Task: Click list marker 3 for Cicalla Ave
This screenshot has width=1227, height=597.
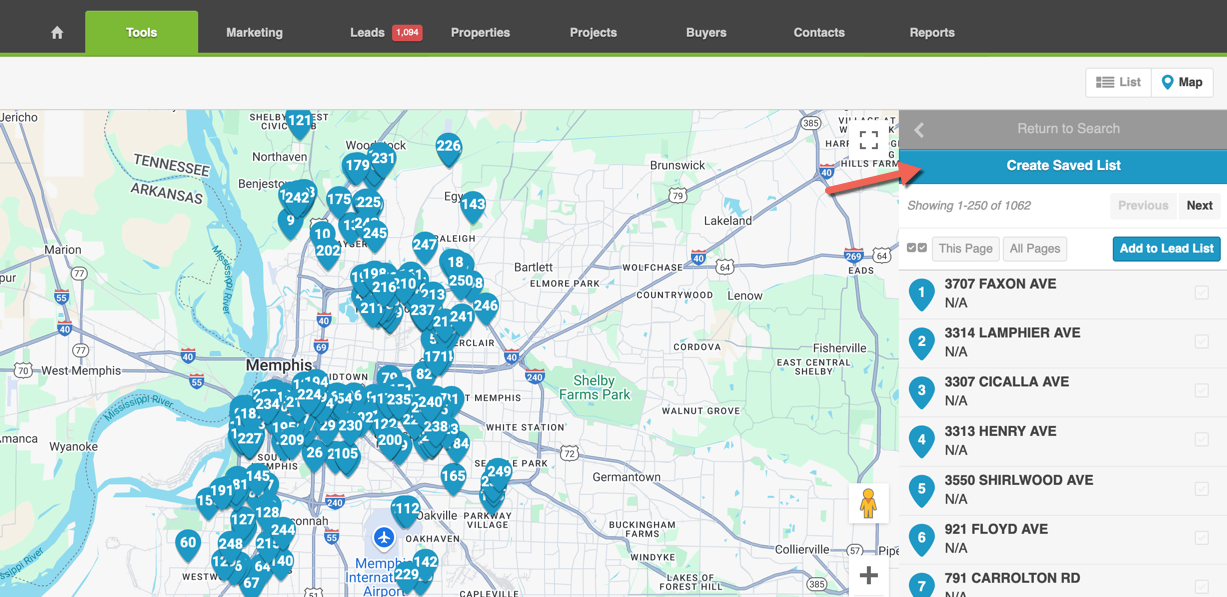Action: click(x=921, y=391)
